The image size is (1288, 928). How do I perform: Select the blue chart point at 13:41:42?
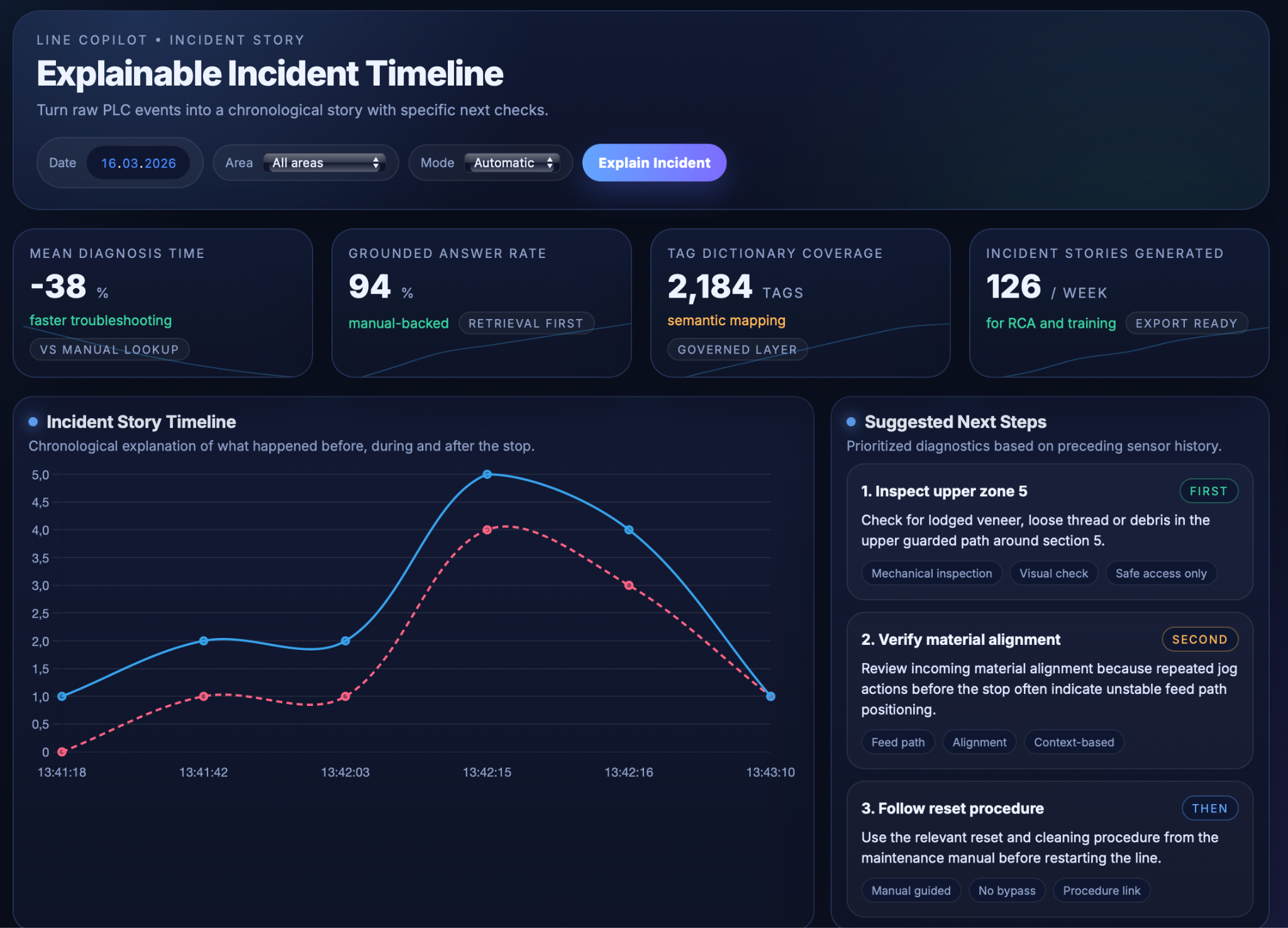point(204,640)
